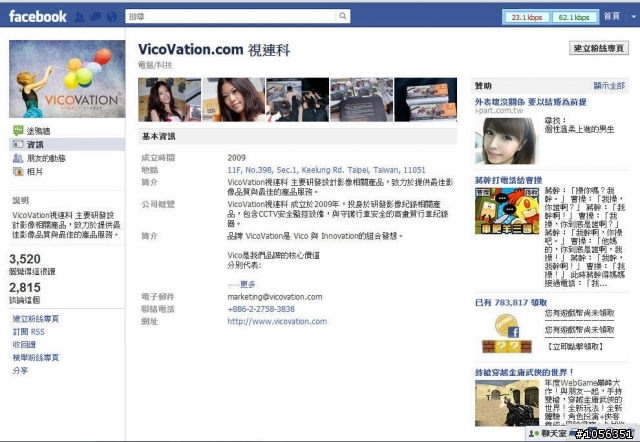Click 分享 share link

pyautogui.click(x=20, y=371)
